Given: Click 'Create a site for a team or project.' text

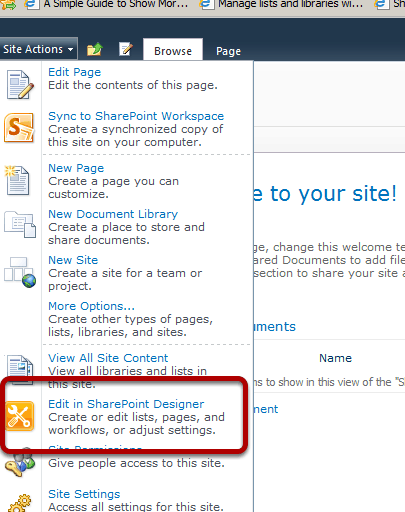Looking at the screenshot, I should (x=125, y=280).
